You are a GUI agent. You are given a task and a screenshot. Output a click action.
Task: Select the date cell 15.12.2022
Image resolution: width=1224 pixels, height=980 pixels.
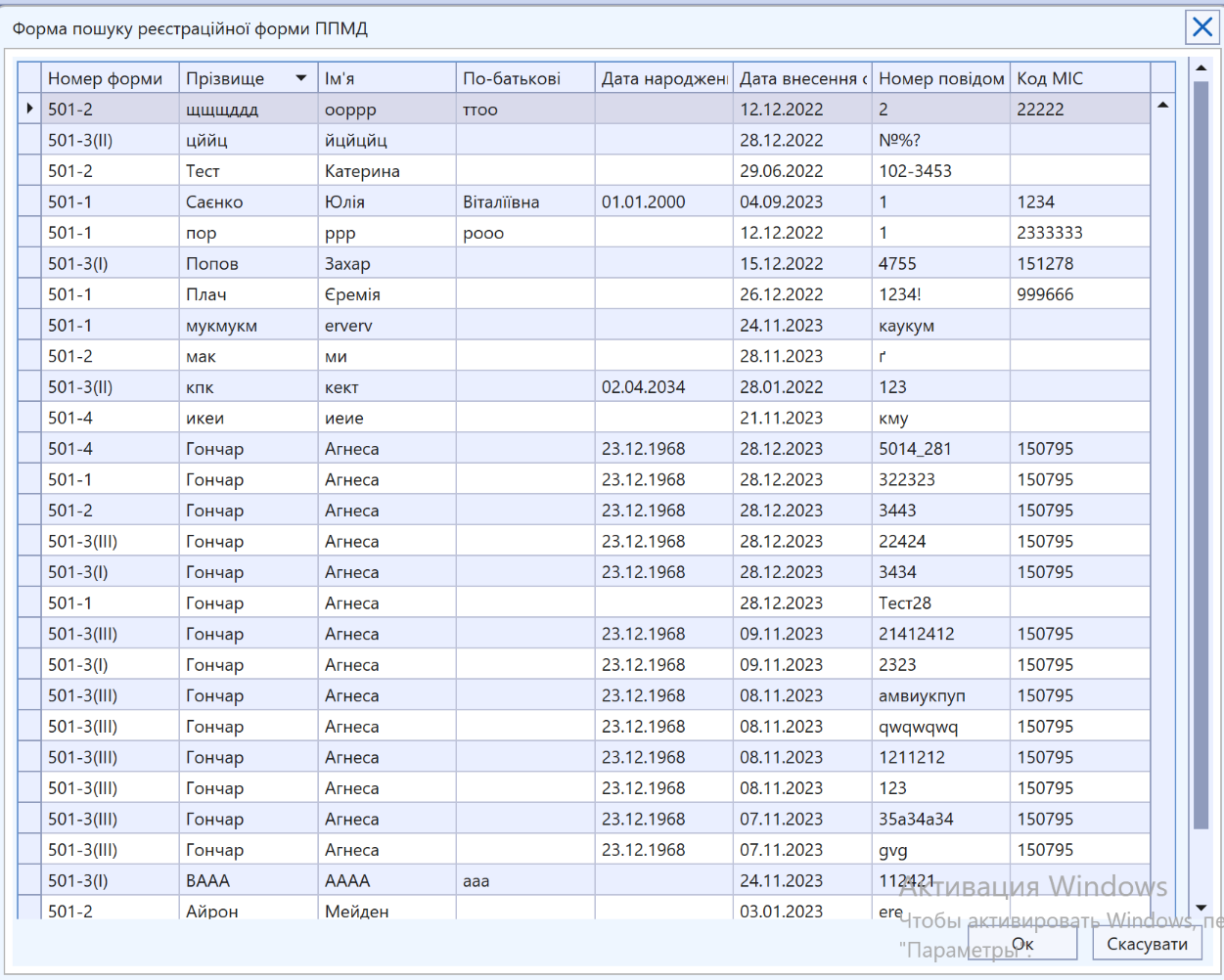click(x=802, y=264)
